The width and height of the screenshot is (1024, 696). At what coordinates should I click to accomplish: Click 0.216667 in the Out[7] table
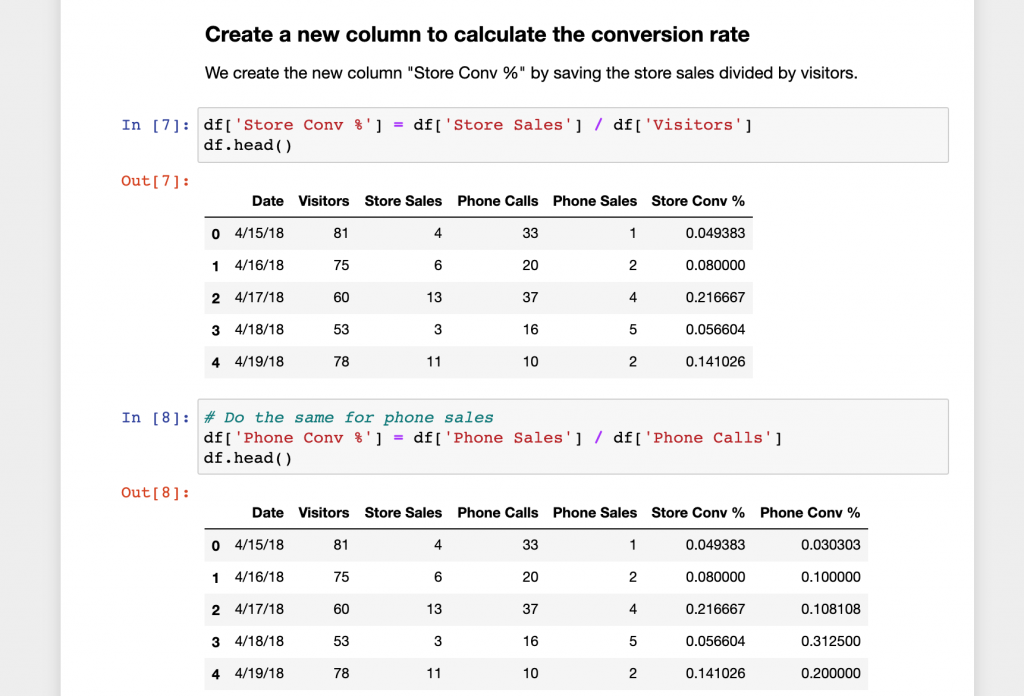point(715,297)
